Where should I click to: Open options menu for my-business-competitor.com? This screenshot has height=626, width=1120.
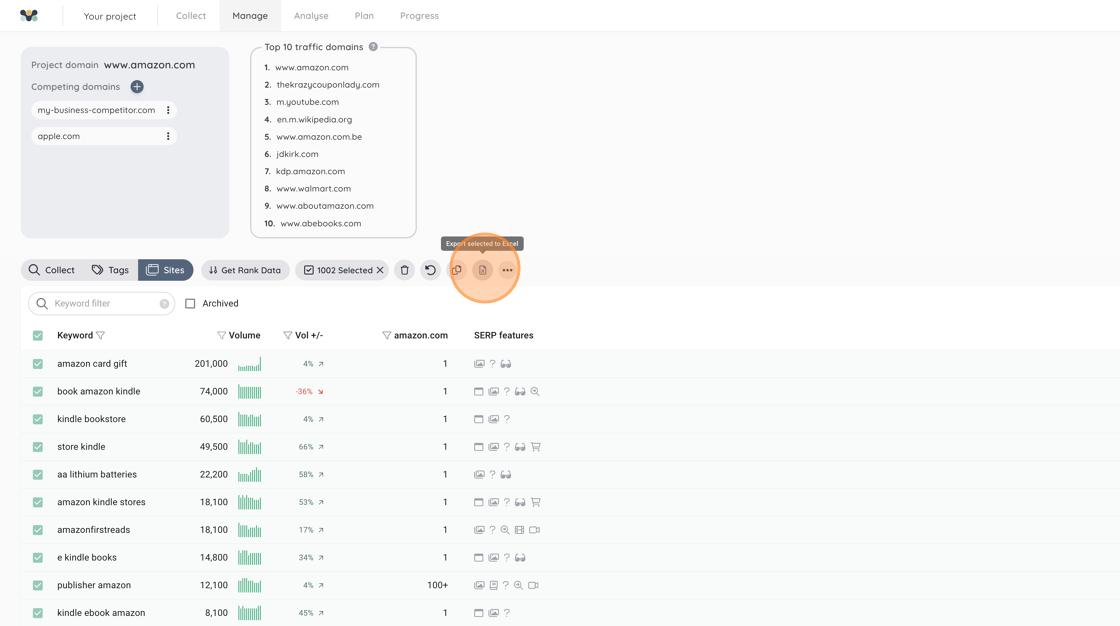[x=168, y=110]
